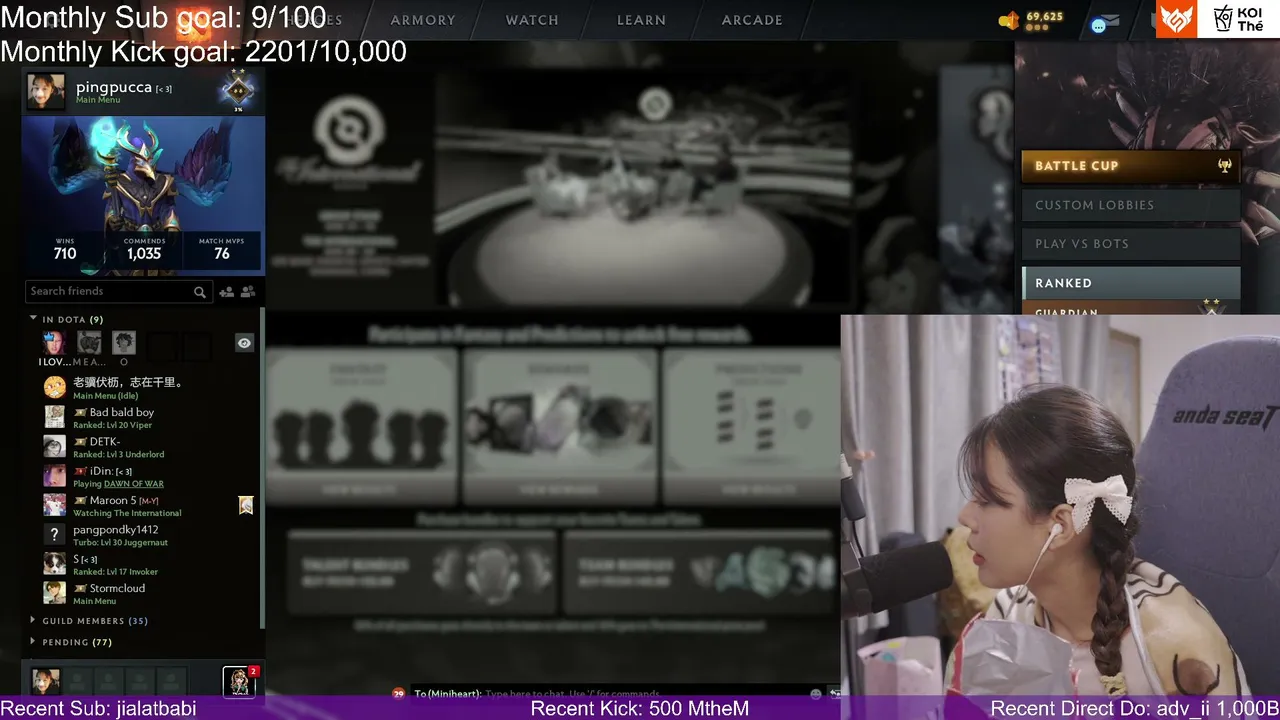Click the iDin: friend avatar

(x=54, y=476)
